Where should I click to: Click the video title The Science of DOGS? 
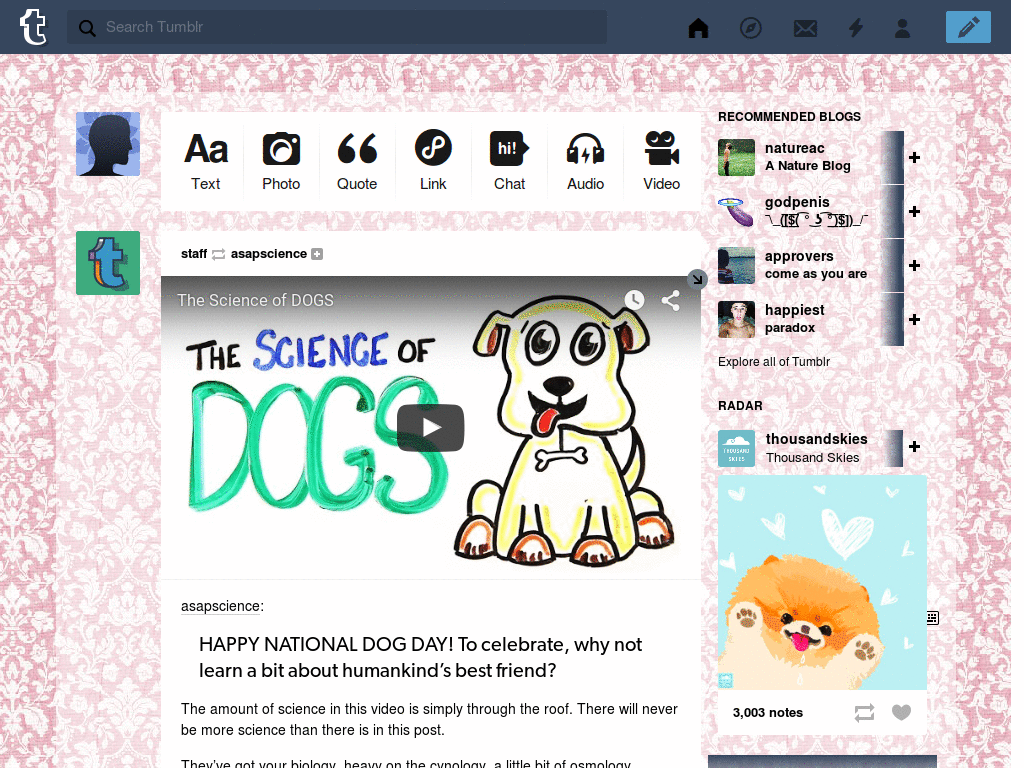point(255,300)
